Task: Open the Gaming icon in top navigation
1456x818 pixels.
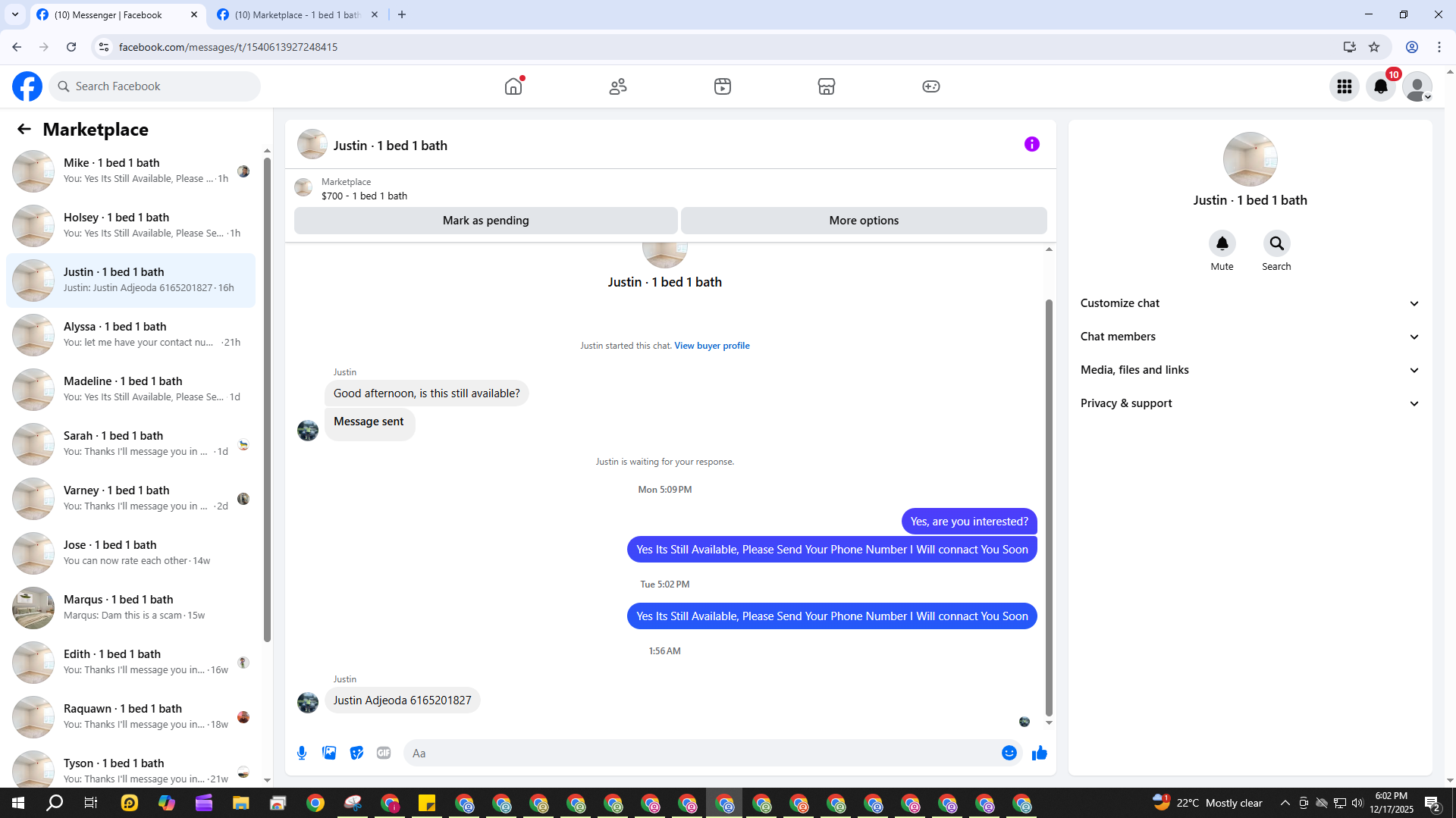Action: (x=931, y=86)
